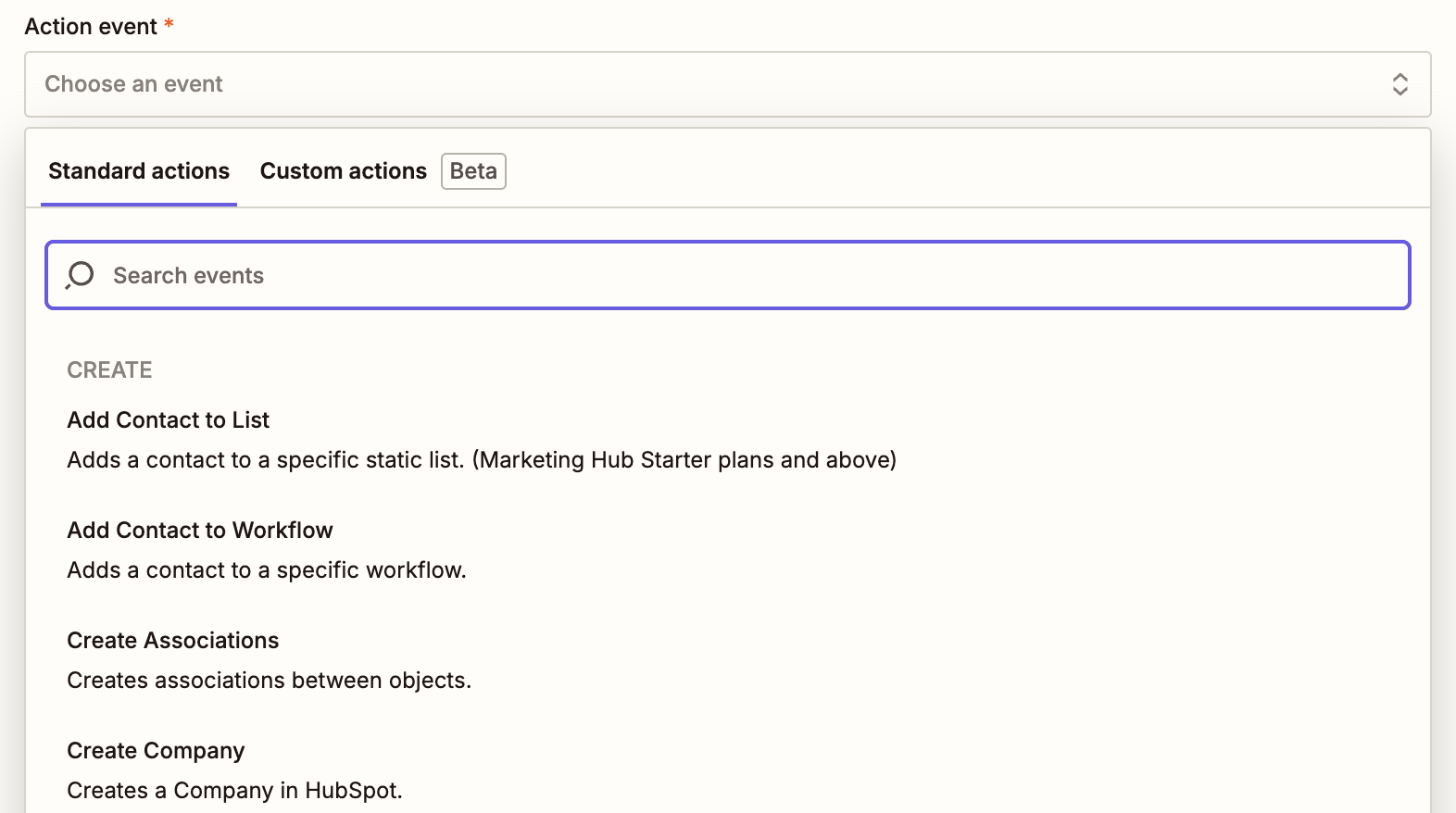
Task: Click the Beta badge
Action: [473, 171]
